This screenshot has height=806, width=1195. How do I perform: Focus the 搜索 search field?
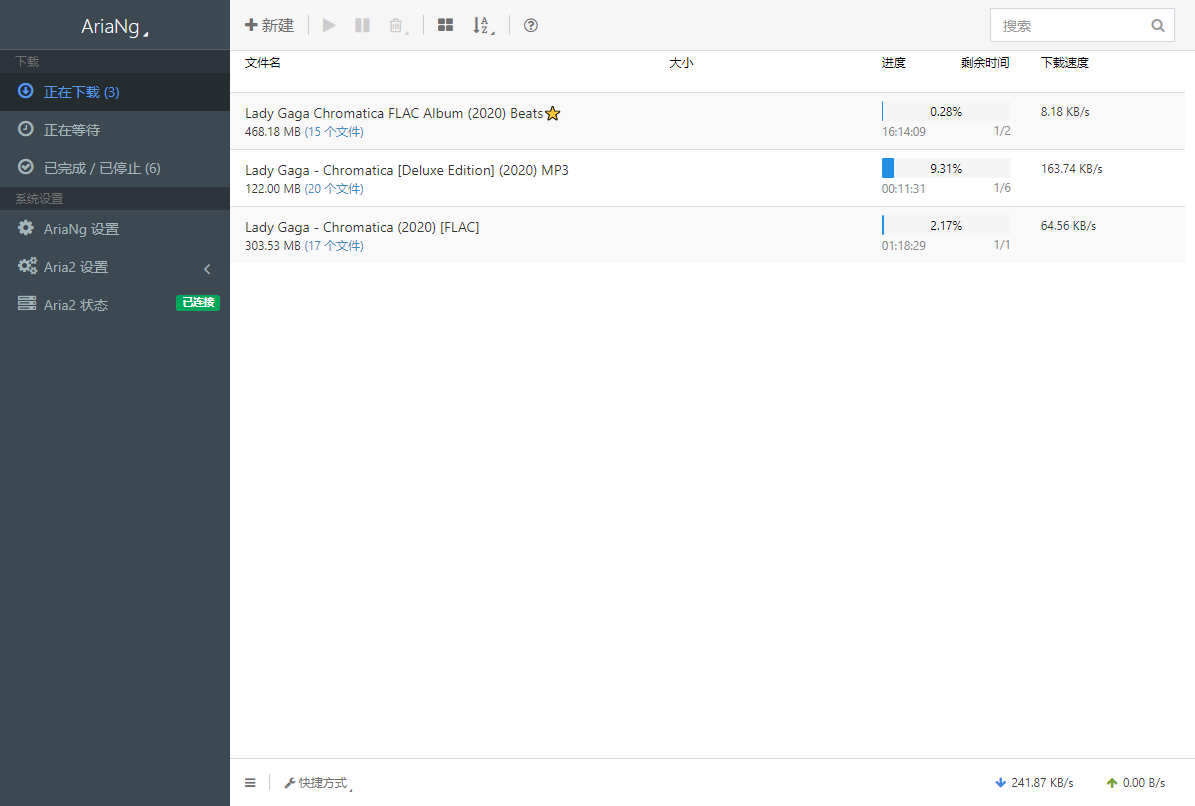tap(1071, 26)
